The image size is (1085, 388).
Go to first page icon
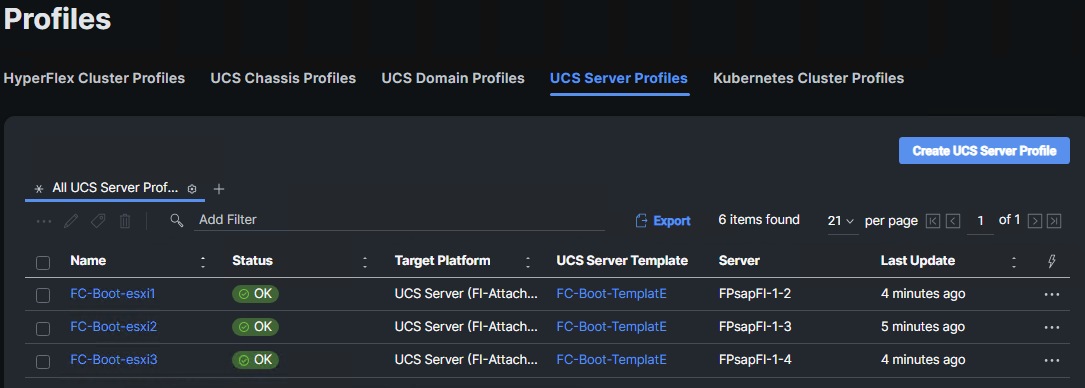click(933, 221)
